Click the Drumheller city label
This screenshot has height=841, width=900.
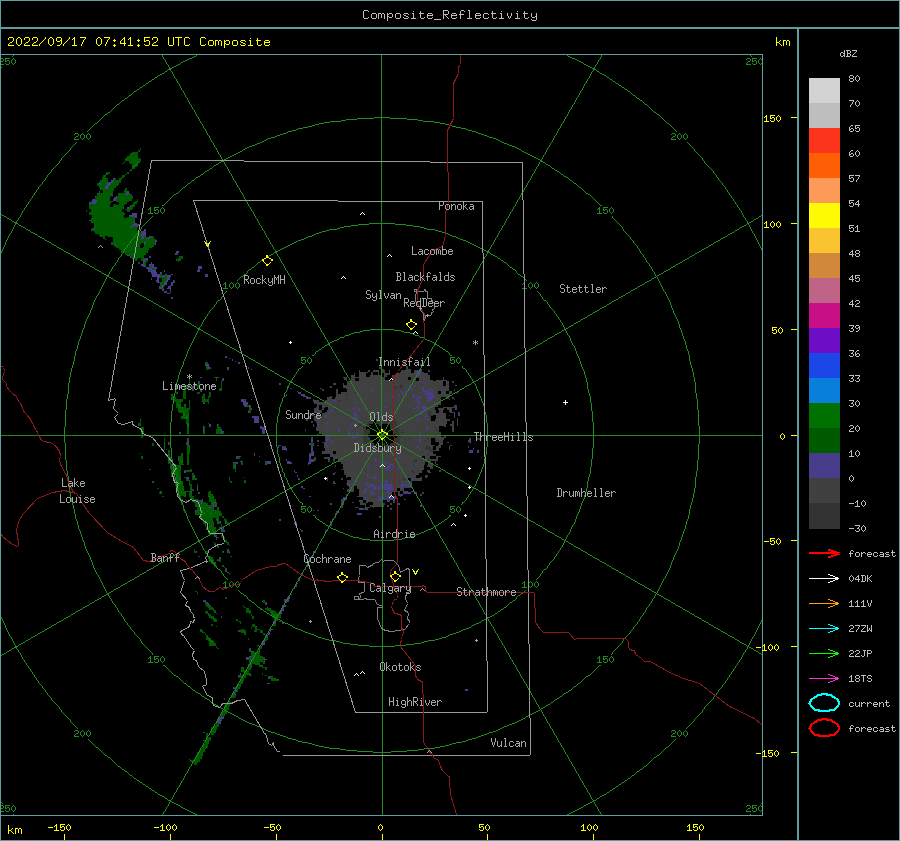coord(586,493)
